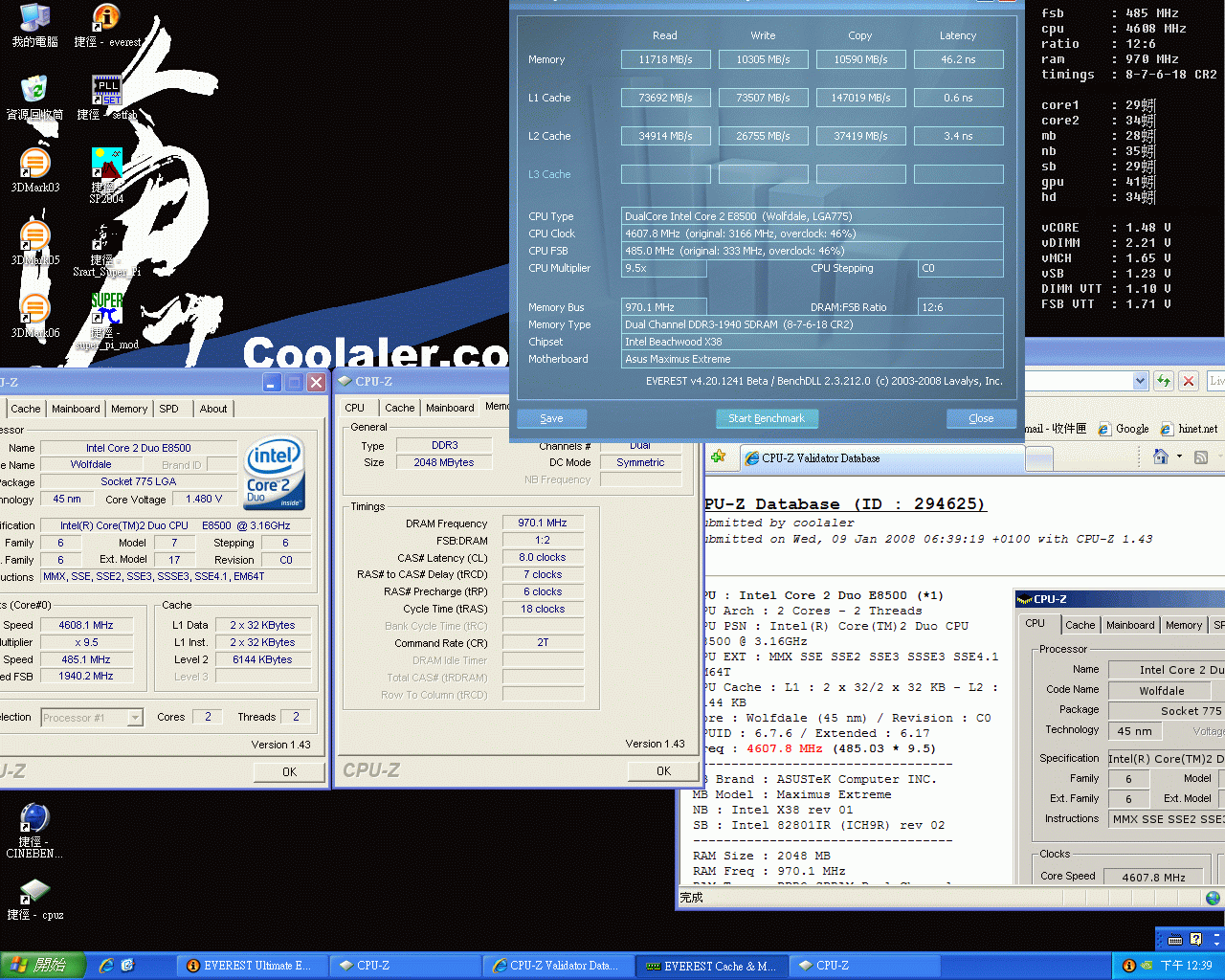Click the CAS# Latency 8.0 clocks value
Screen dimensions: 1225x980
coord(543,557)
